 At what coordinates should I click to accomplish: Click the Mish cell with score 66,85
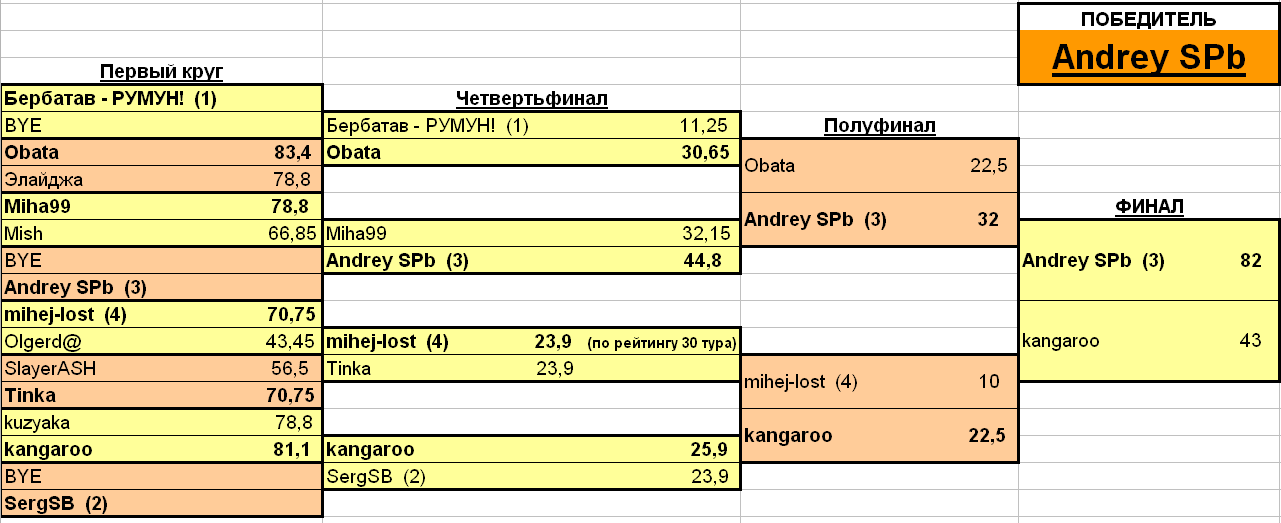tap(161, 234)
